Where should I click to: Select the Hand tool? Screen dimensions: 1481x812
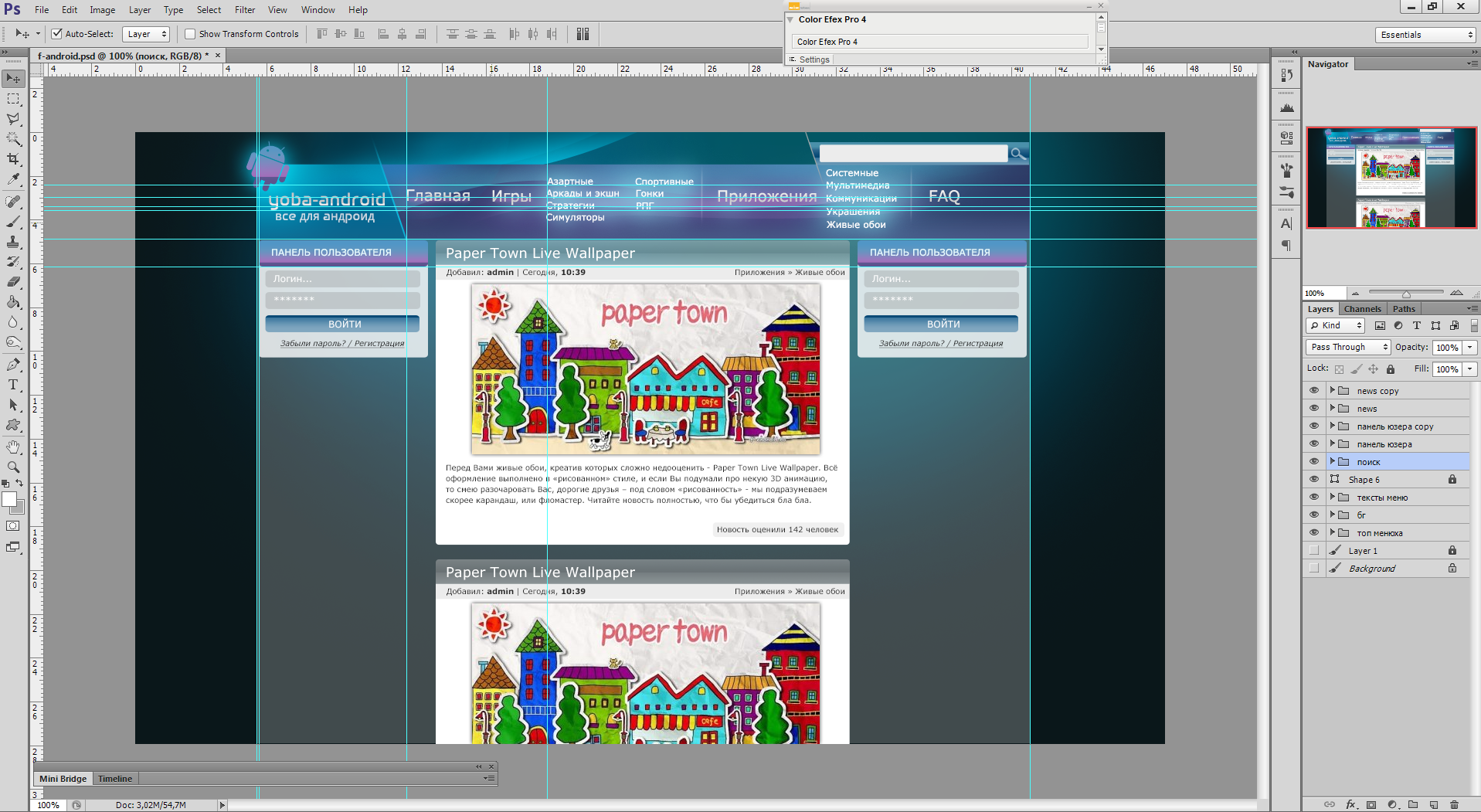(14, 447)
